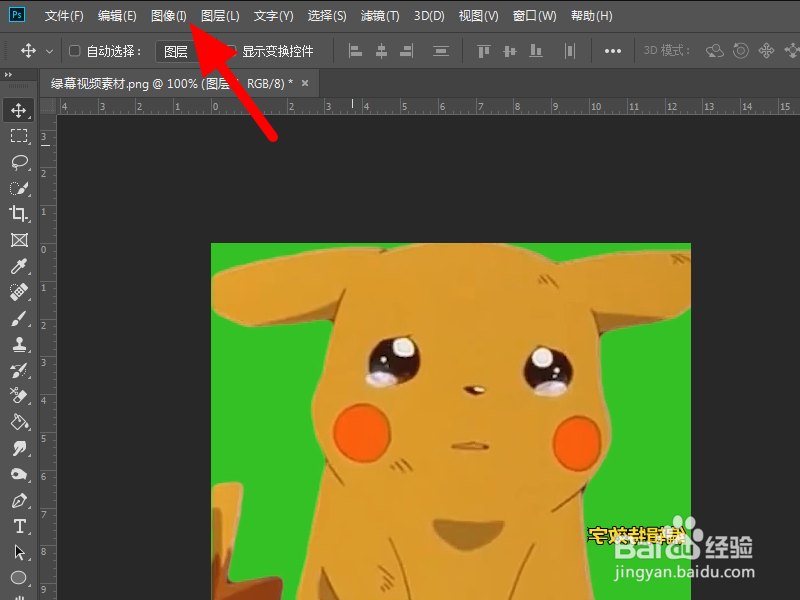Screen dimensions: 800x600
Task: Click the ruler origin corner box
Action: pos(47,106)
